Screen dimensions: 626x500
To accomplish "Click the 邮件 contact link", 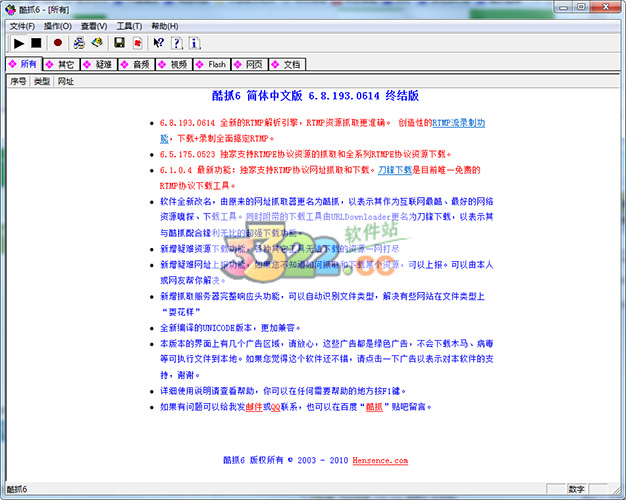I will click(254, 407).
